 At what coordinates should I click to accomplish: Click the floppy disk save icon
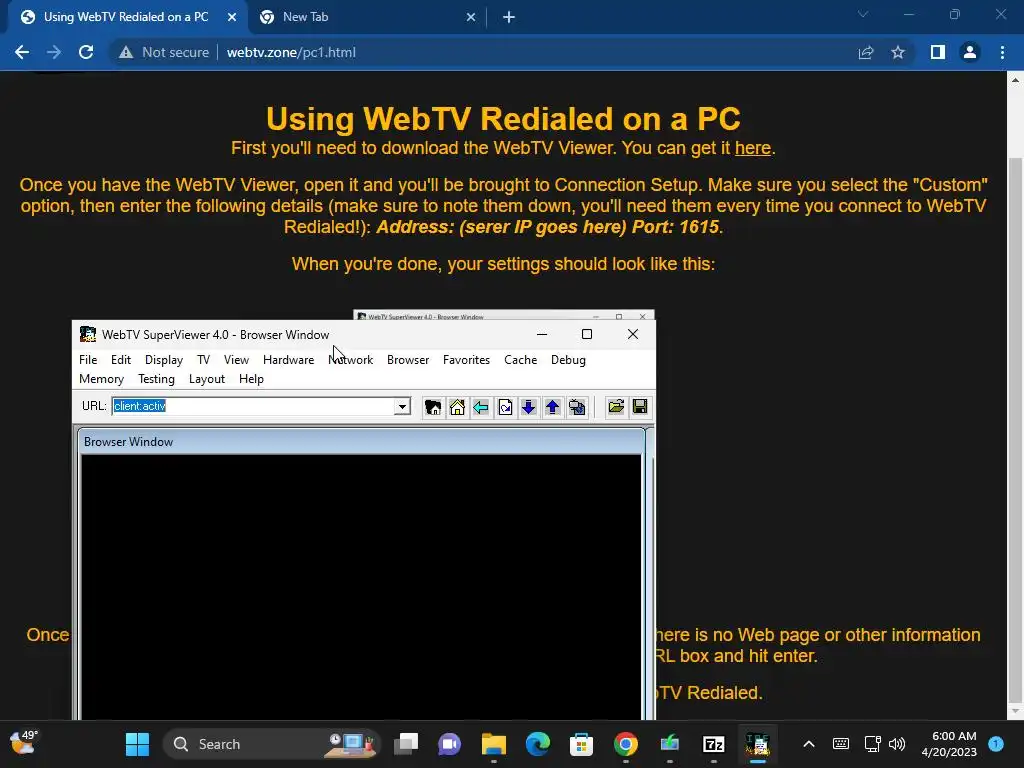[x=640, y=407]
